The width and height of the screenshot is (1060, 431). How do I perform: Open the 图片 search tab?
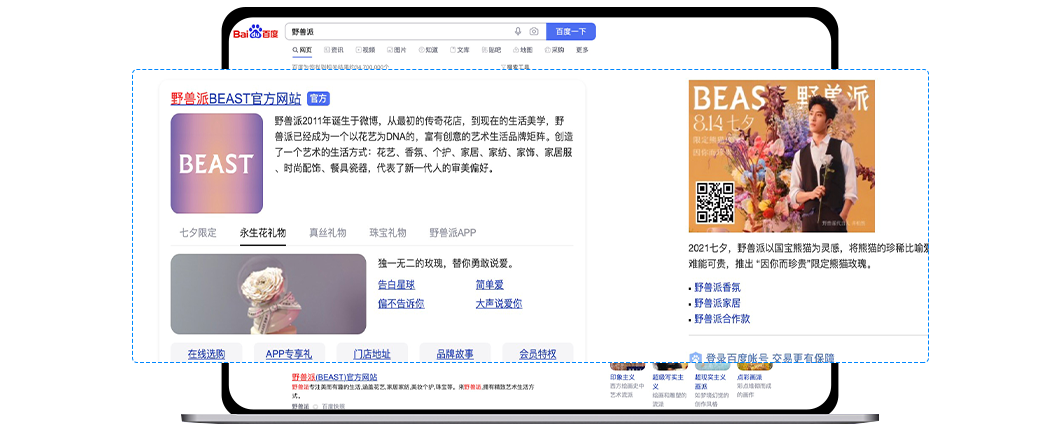[395, 49]
